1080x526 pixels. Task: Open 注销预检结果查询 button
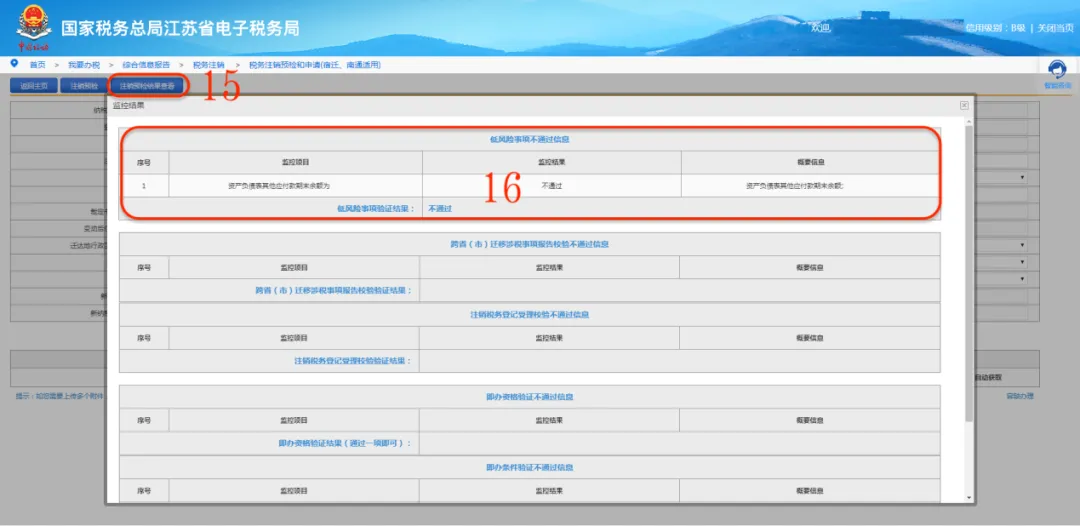[147, 86]
